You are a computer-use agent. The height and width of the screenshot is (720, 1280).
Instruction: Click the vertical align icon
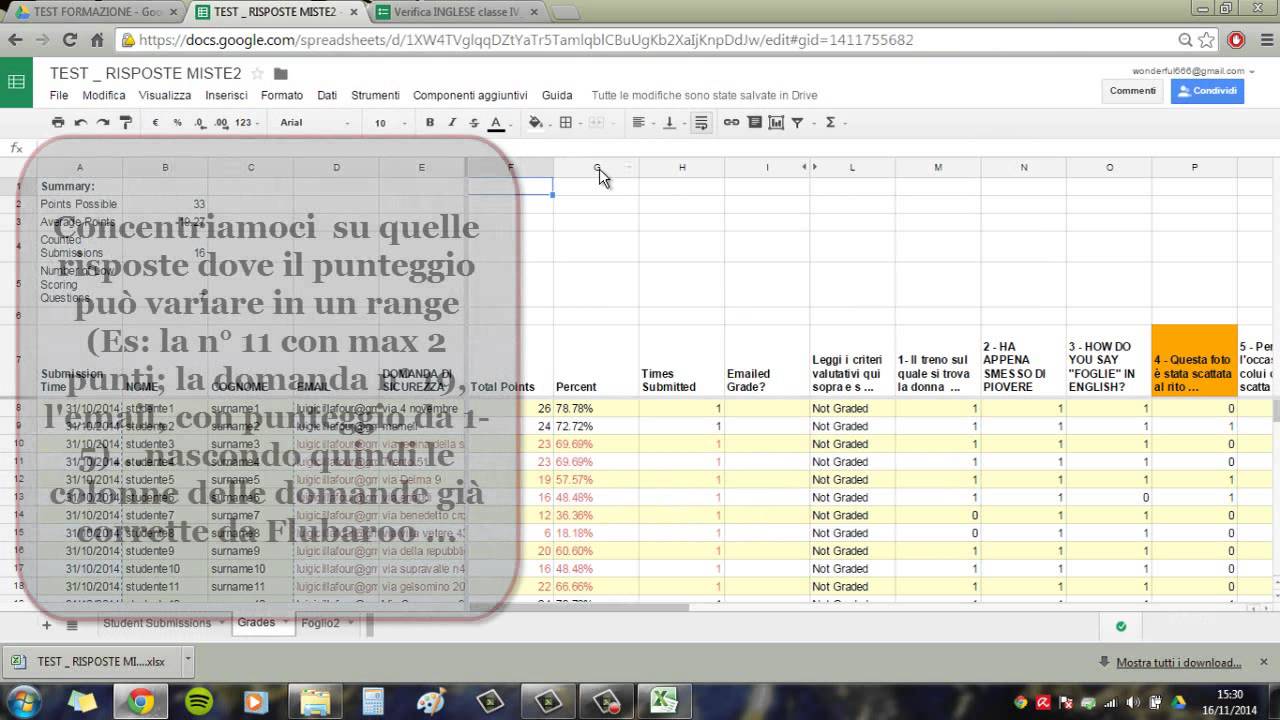point(671,122)
